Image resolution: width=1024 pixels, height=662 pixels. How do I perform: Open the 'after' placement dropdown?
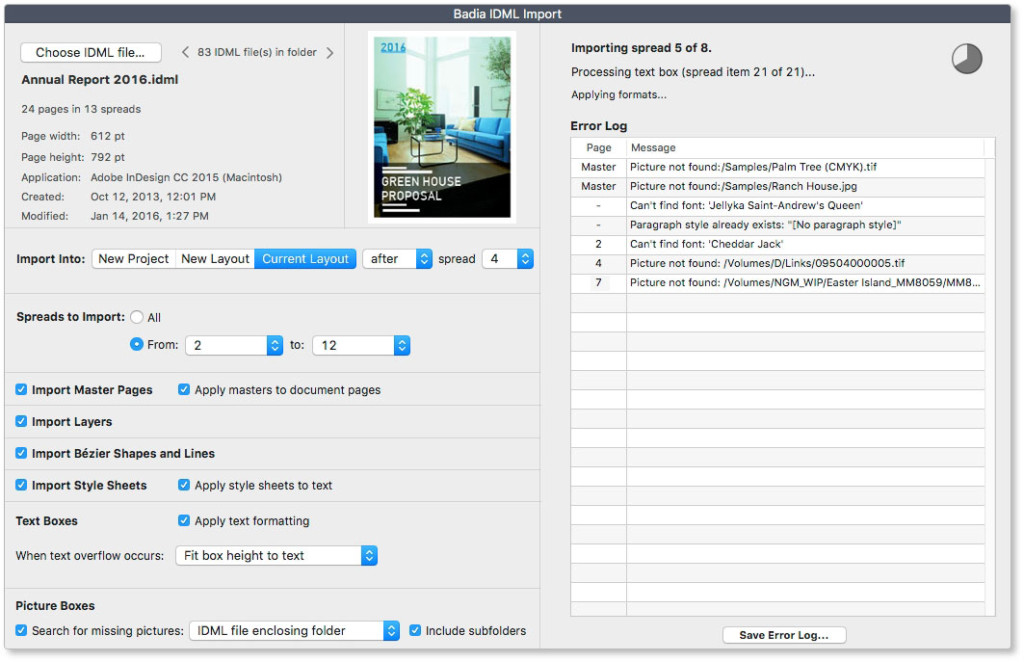coord(397,258)
